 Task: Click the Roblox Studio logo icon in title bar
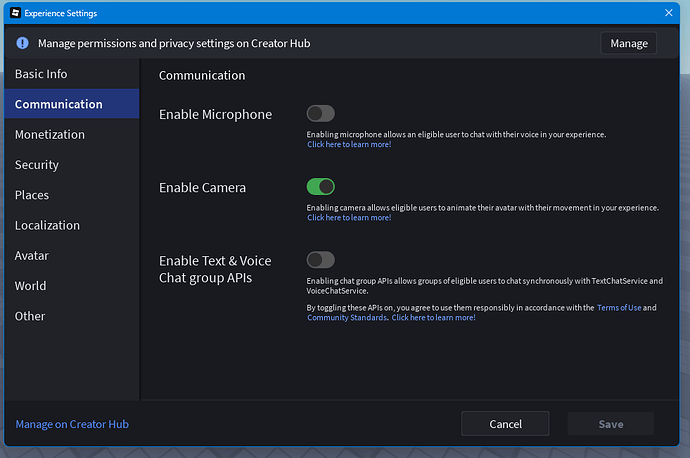pos(15,13)
